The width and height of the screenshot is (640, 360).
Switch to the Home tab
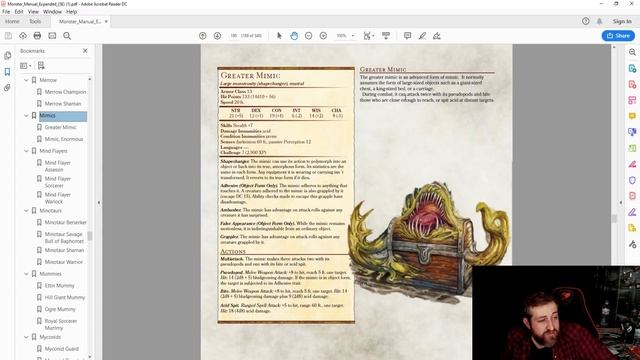click(12, 21)
